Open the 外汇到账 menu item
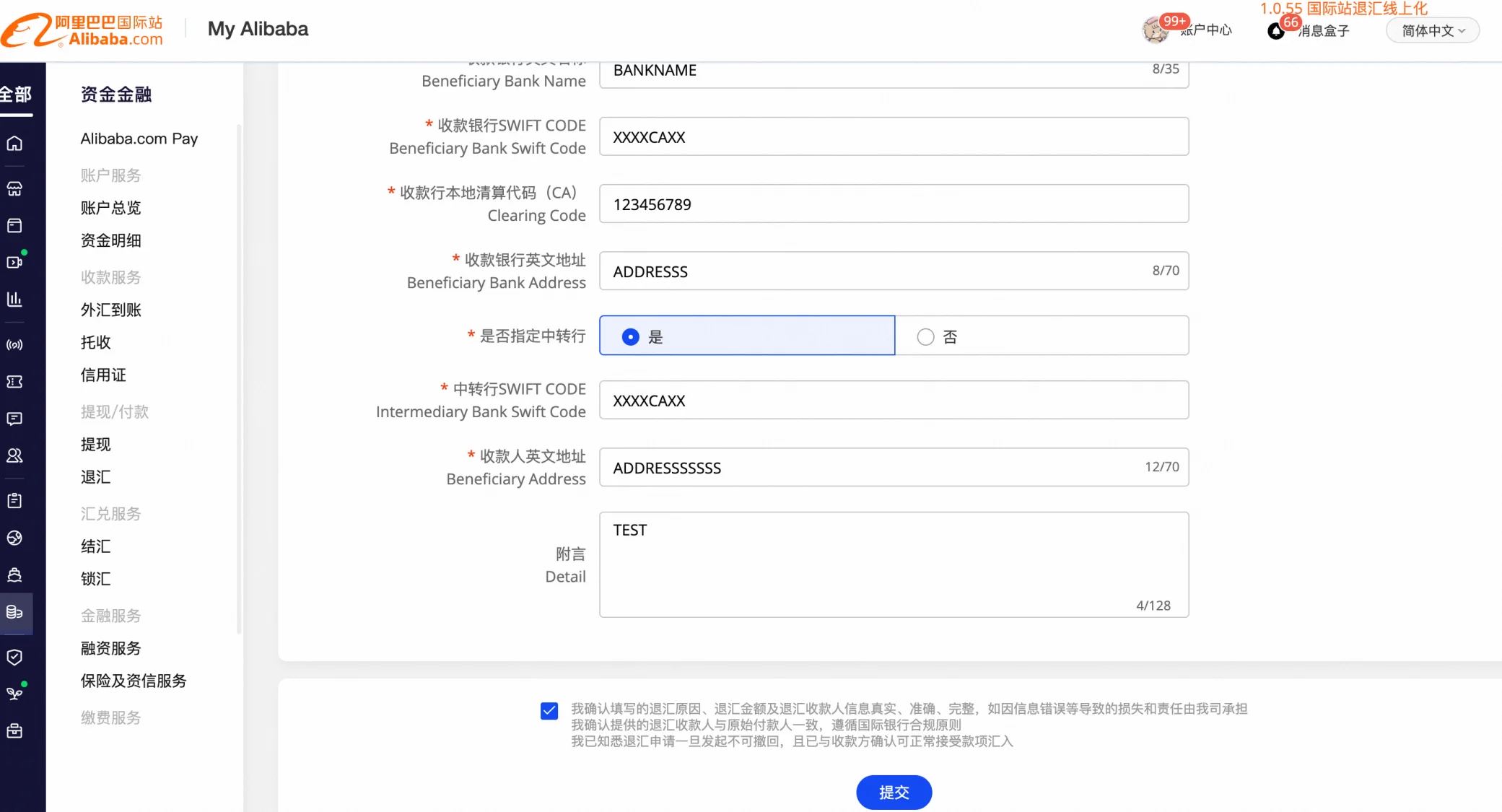Viewport: 1502px width, 812px height. tap(111, 310)
